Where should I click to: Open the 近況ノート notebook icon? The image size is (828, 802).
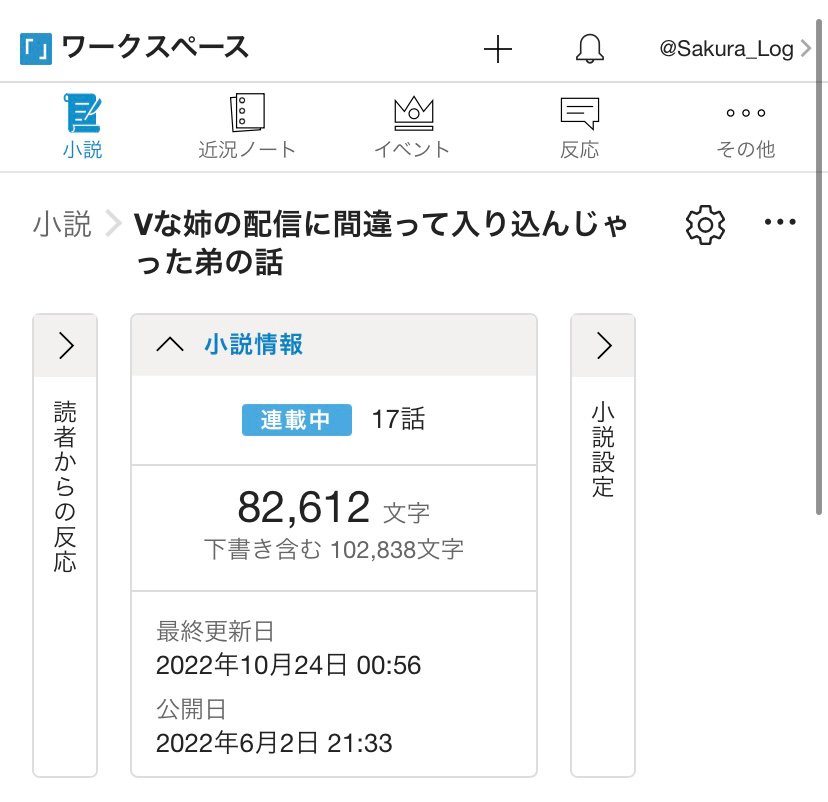(x=247, y=114)
